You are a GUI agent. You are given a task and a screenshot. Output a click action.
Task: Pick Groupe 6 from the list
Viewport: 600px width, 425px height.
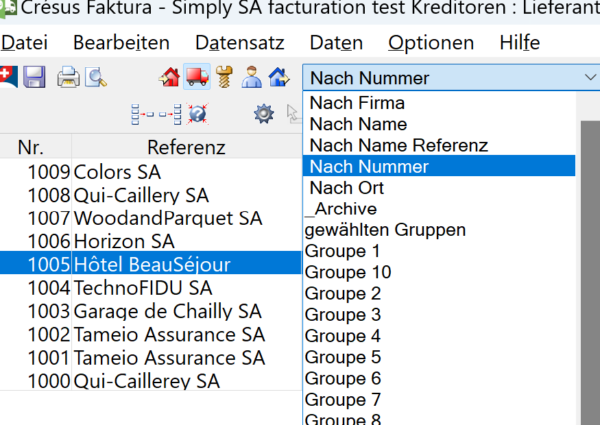(x=439, y=379)
